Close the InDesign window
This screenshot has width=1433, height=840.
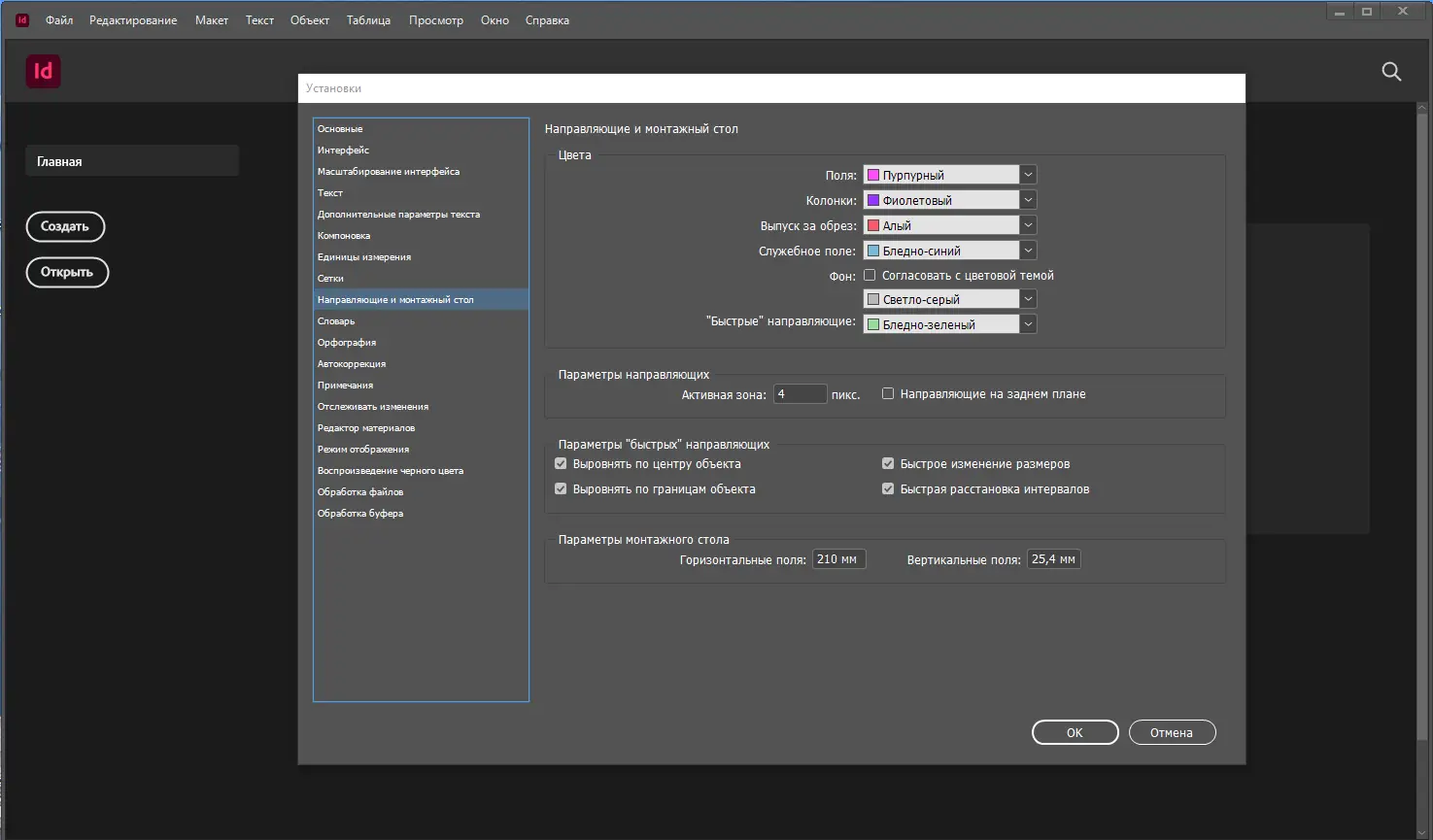coord(1403,12)
